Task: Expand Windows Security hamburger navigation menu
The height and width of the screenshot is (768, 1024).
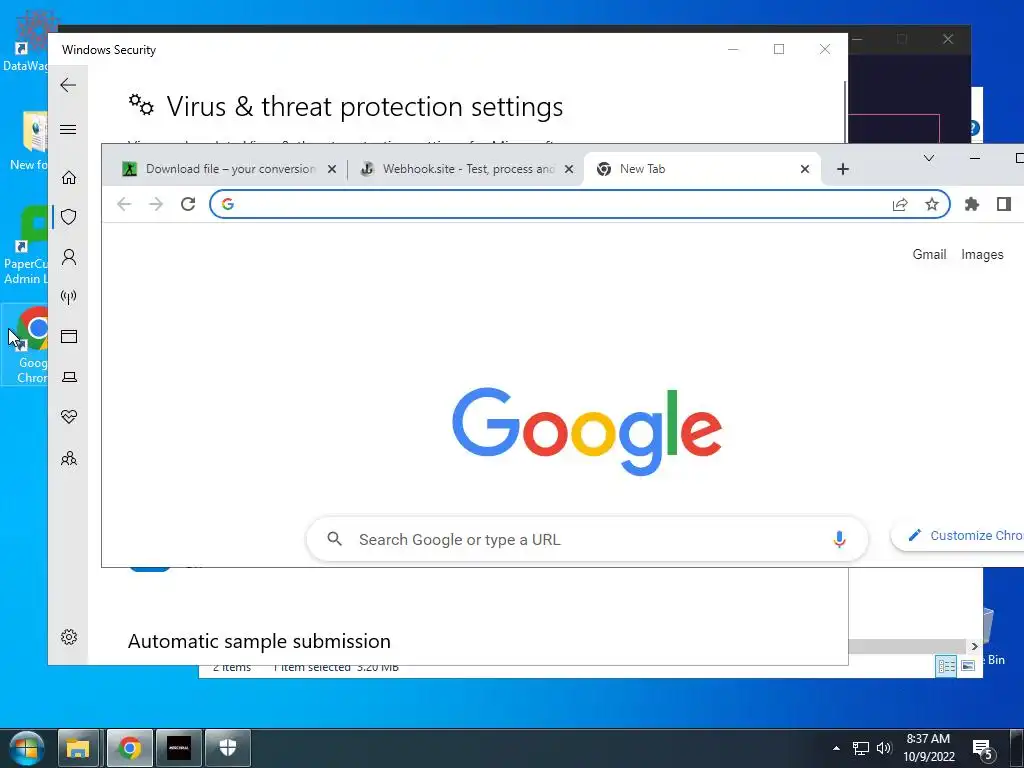Action: (x=68, y=129)
